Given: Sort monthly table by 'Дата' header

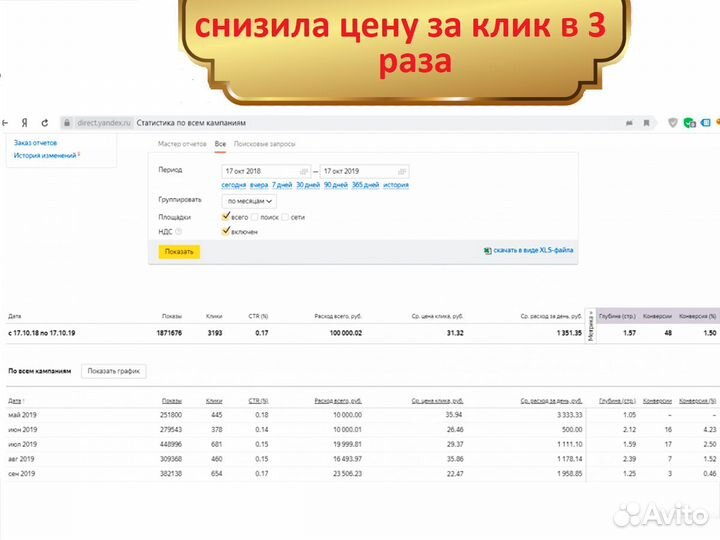Looking at the screenshot, I should pyautogui.click(x=15, y=401).
